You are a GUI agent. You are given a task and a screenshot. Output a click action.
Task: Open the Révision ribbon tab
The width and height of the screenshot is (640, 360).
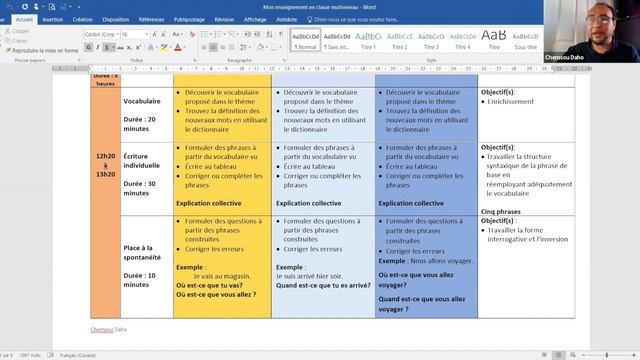(x=224, y=20)
